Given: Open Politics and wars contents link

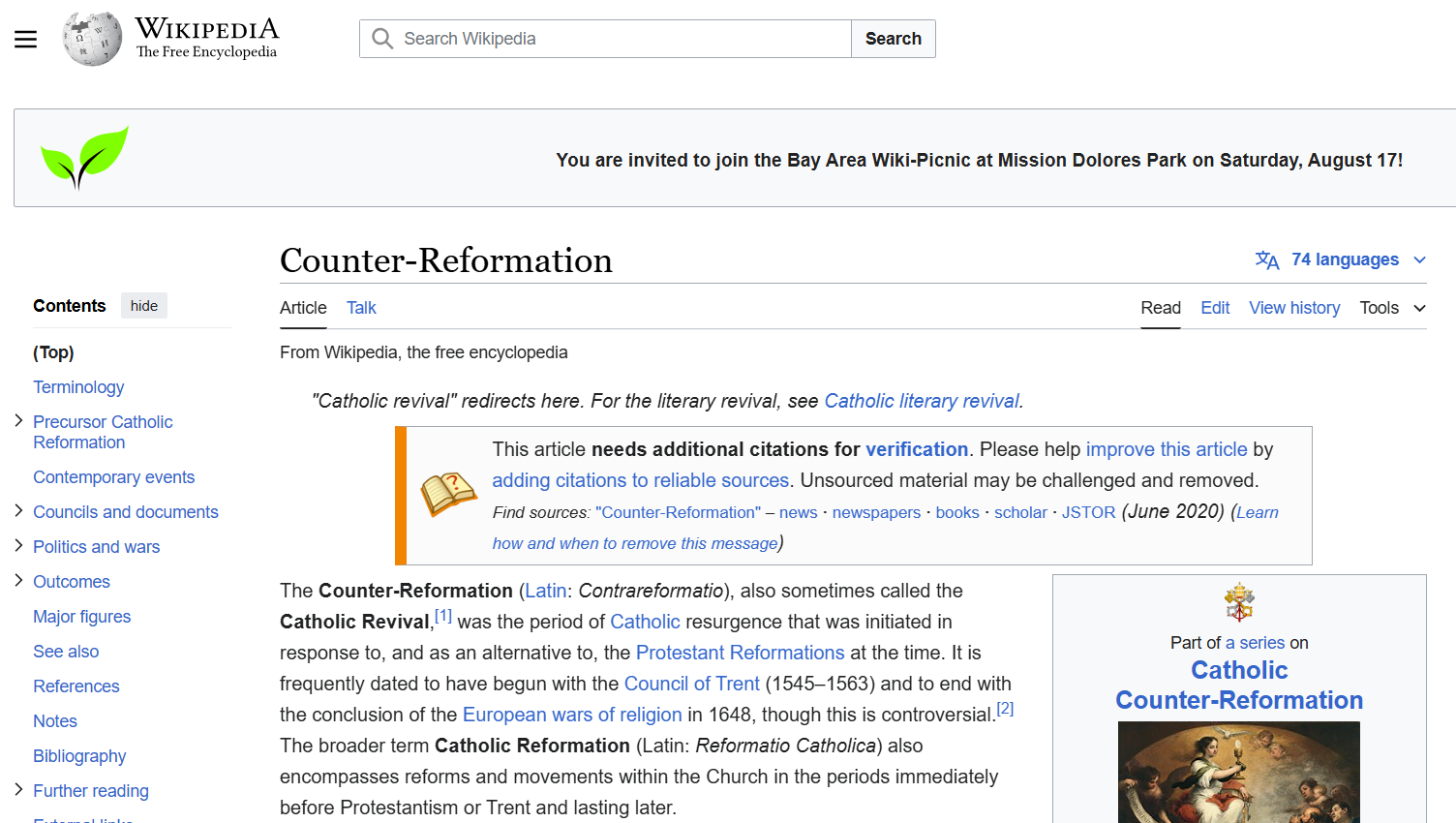Looking at the screenshot, I should tap(96, 547).
